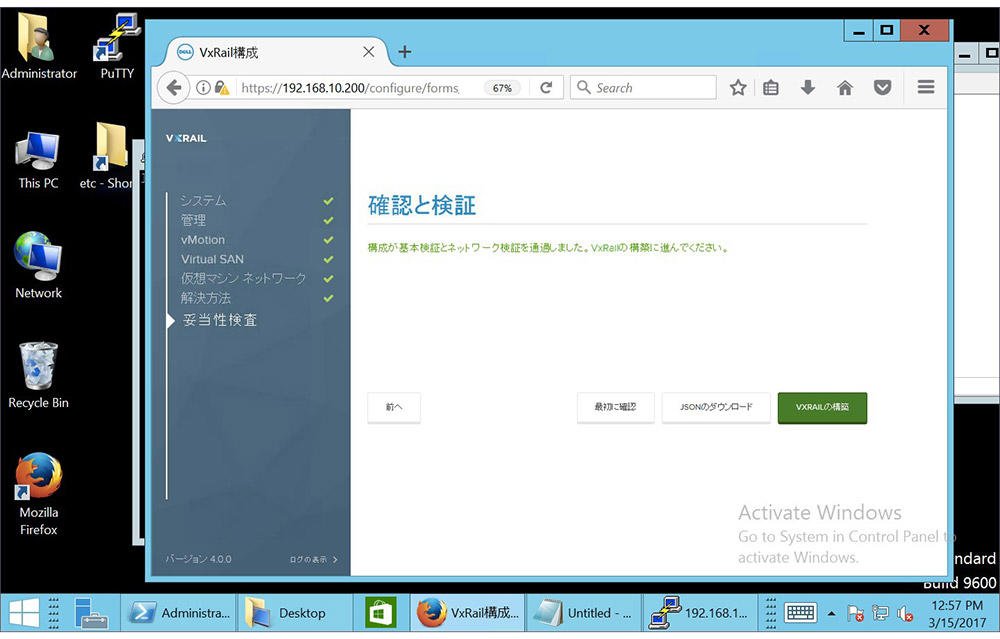Click the 前へ back button
Viewport: 1000px width, 639px height.
pos(394,407)
